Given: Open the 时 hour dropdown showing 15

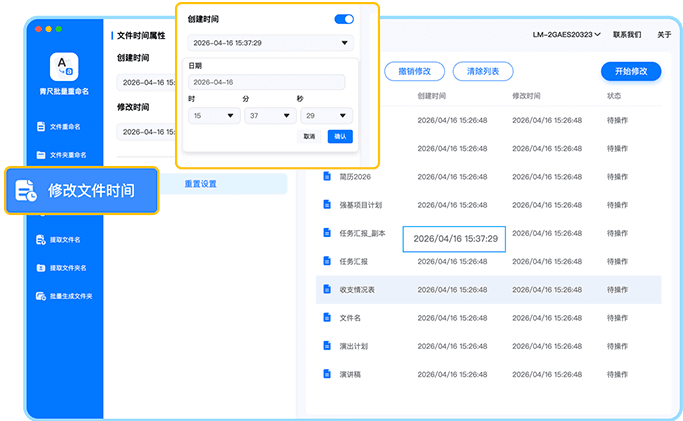Looking at the screenshot, I should pos(213,116).
